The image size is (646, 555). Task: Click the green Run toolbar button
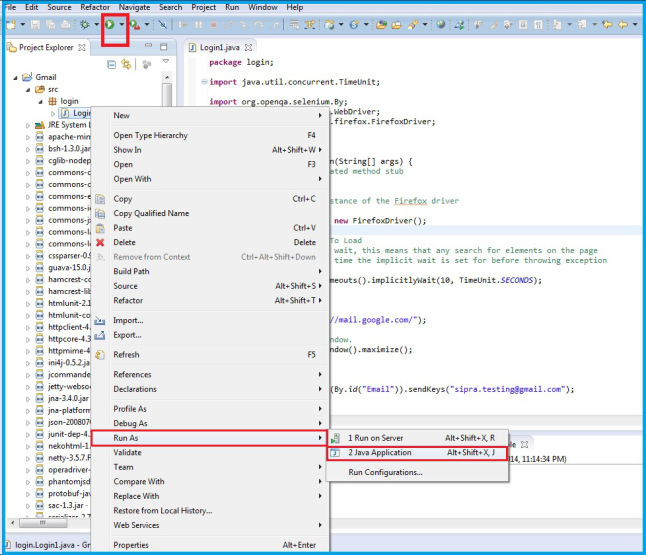[109, 23]
